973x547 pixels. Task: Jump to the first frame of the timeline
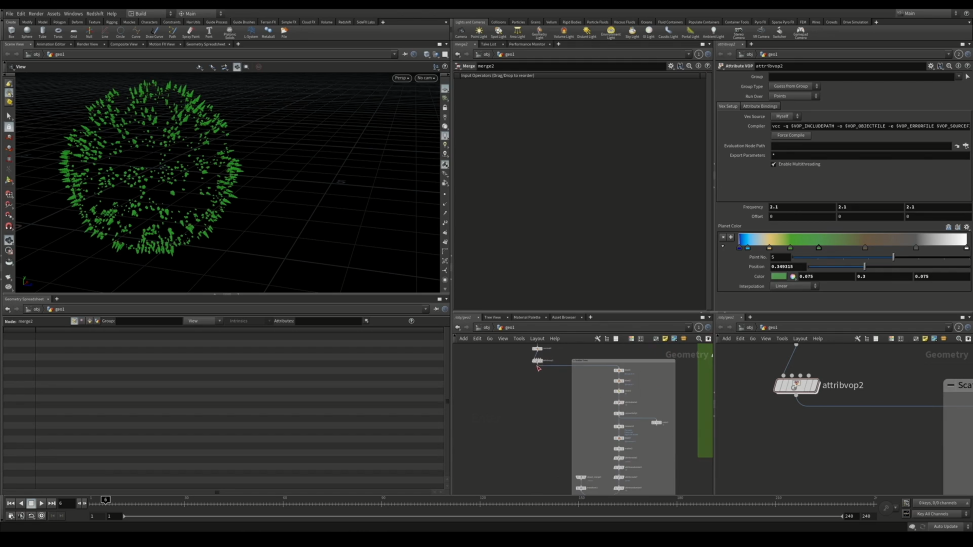(11, 504)
